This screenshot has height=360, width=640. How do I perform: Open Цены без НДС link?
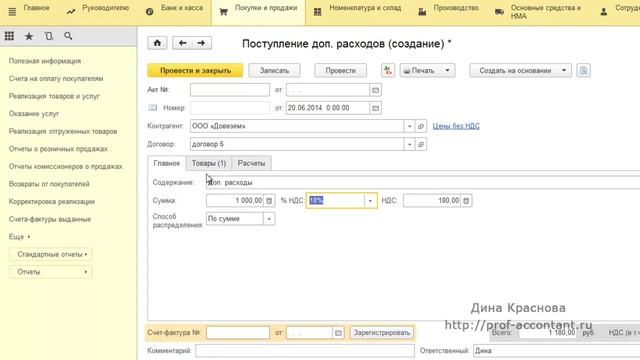[x=456, y=126]
